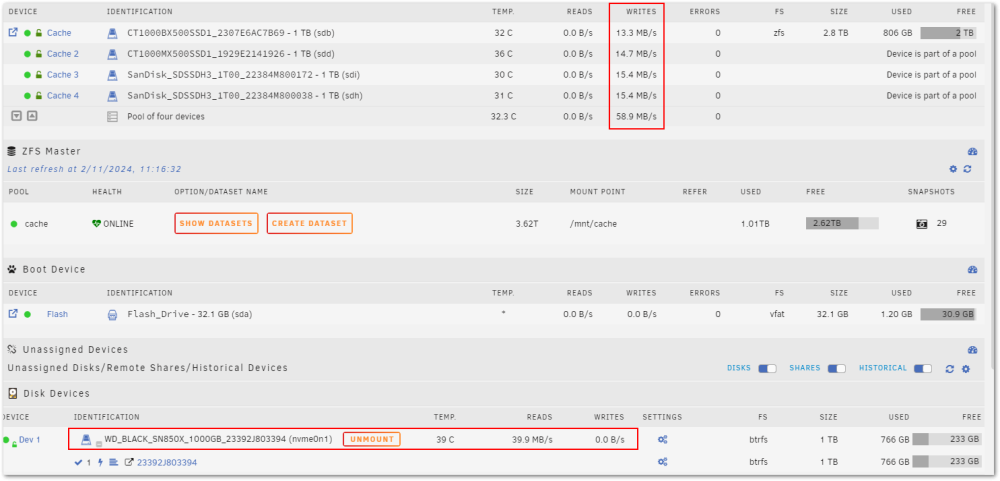Open the Cache device link
Viewport: 1000px width, 481px height.
pyautogui.click(x=59, y=33)
